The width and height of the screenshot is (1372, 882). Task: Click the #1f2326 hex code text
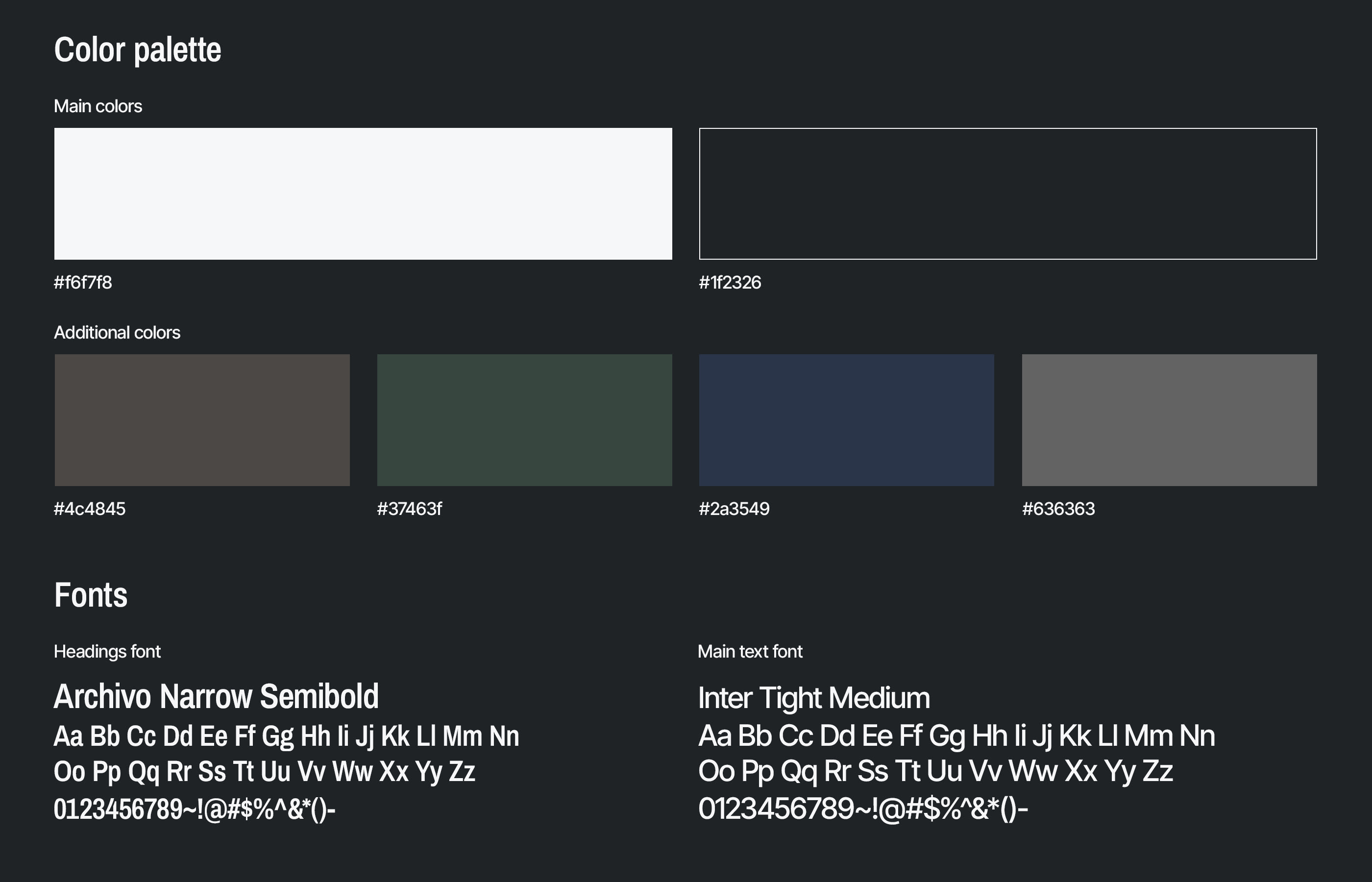(x=730, y=282)
